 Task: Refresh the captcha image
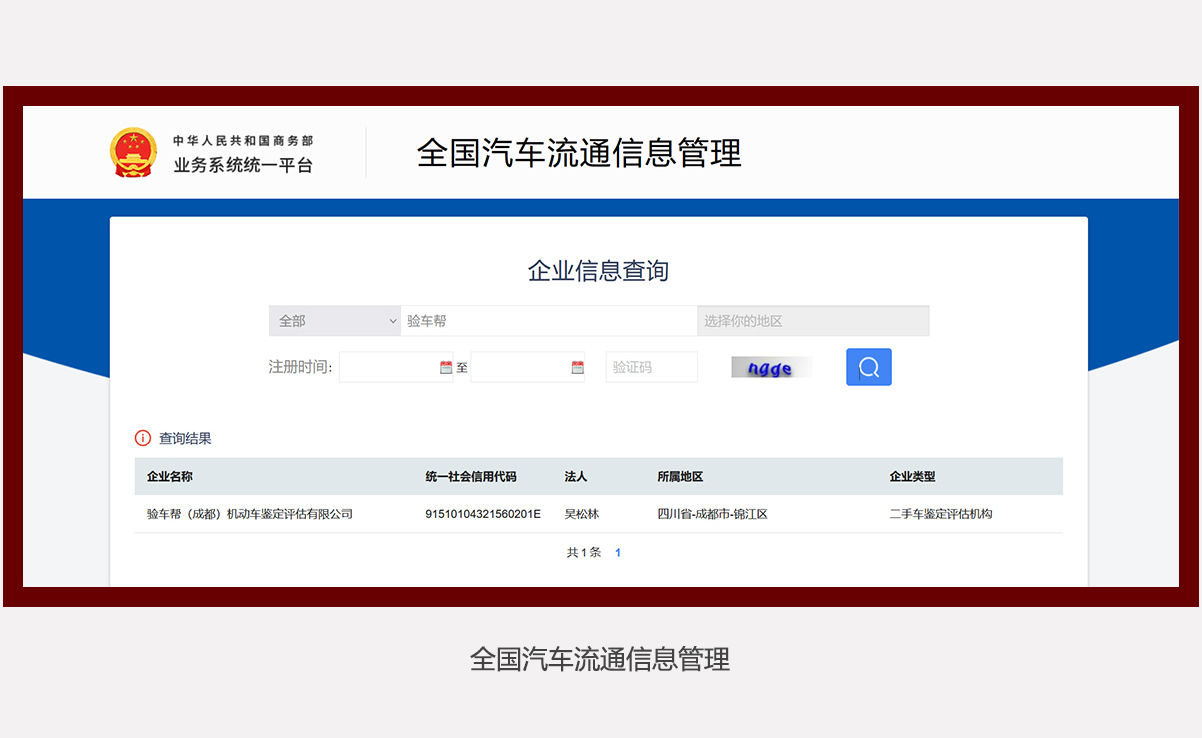coord(770,368)
